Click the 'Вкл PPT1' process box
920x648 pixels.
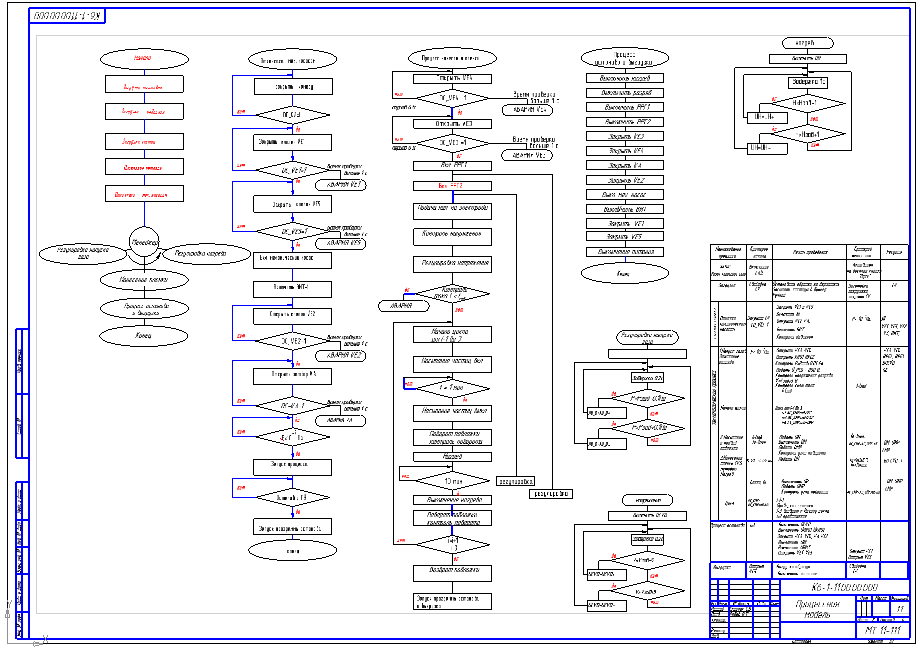pyautogui.click(x=452, y=166)
